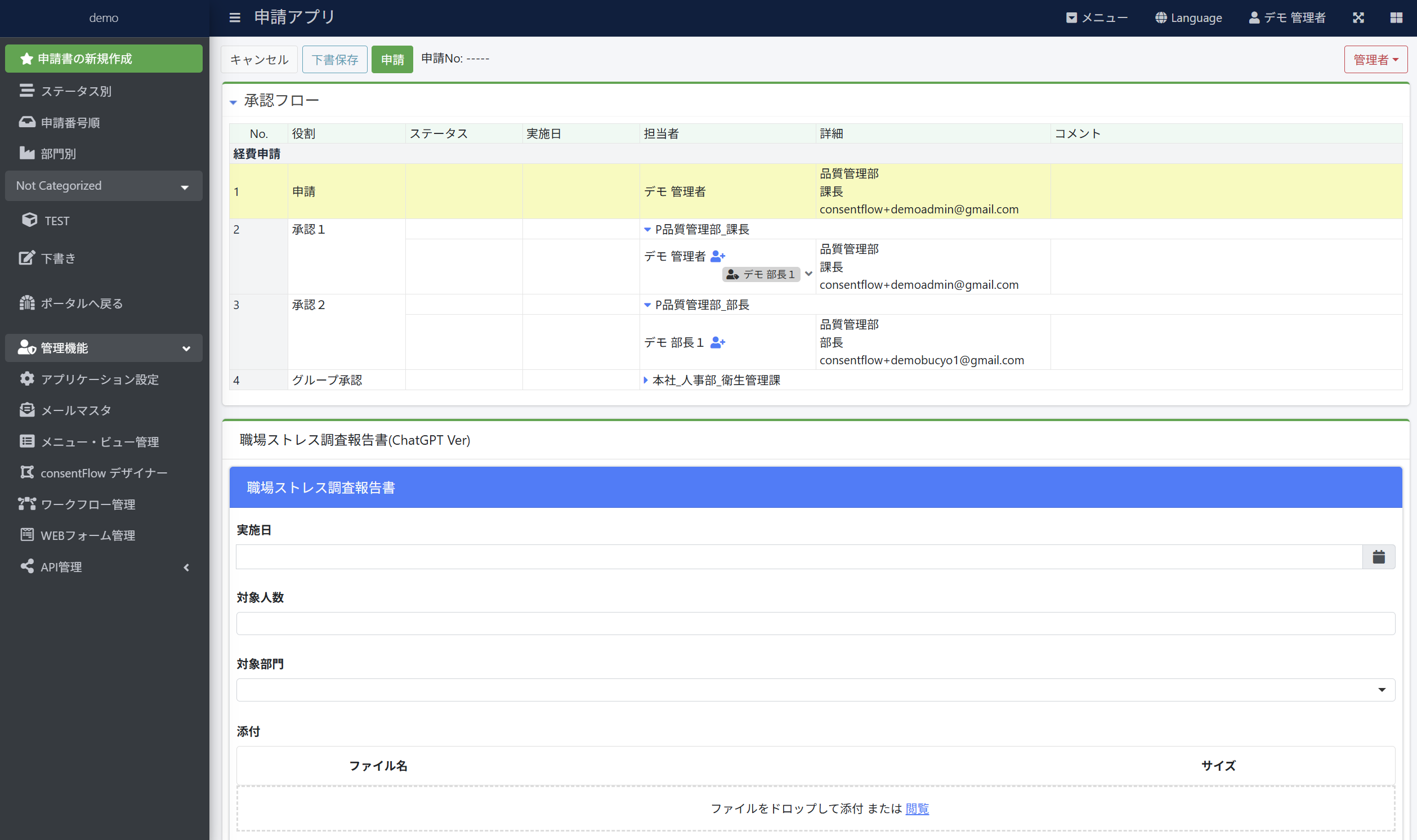Image resolution: width=1417 pixels, height=840 pixels.
Task: Click the 下書き edit pencil icon
Action: (x=26, y=257)
